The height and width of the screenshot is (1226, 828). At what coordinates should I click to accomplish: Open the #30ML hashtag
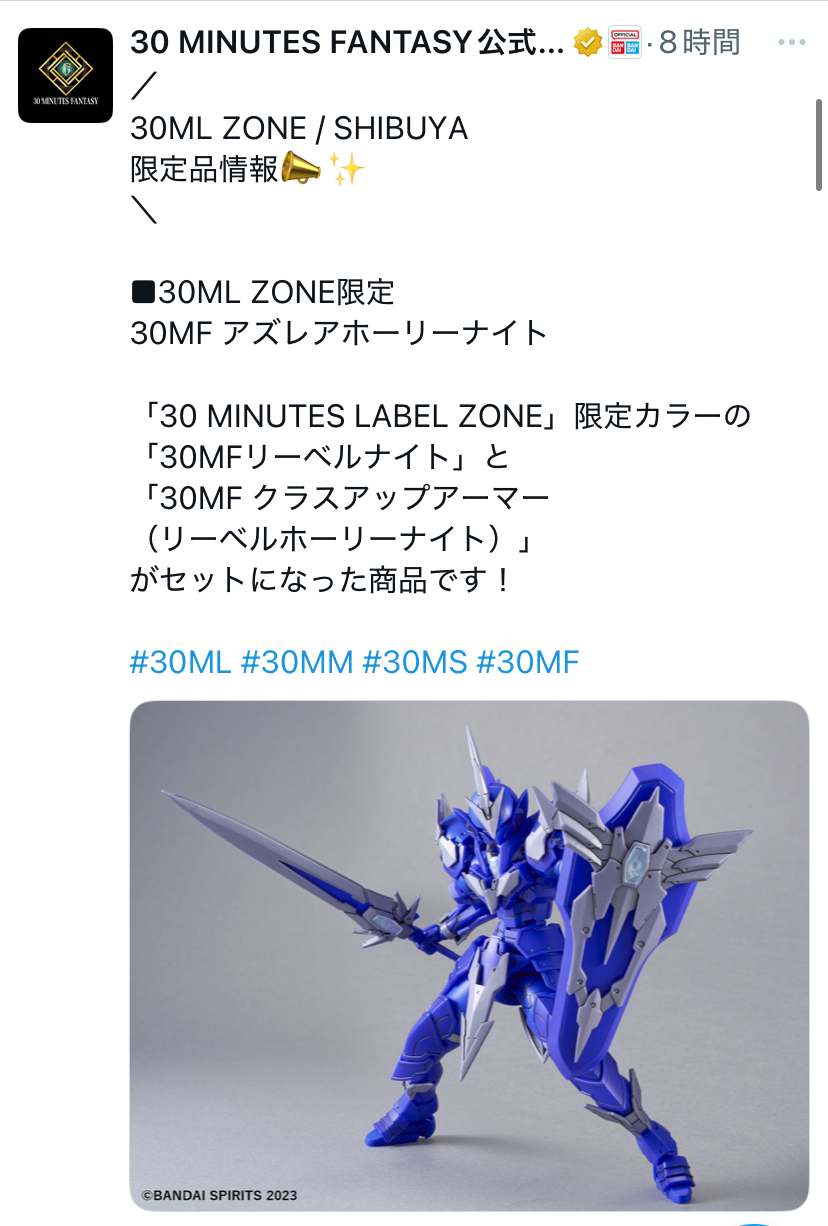pyautogui.click(x=181, y=662)
